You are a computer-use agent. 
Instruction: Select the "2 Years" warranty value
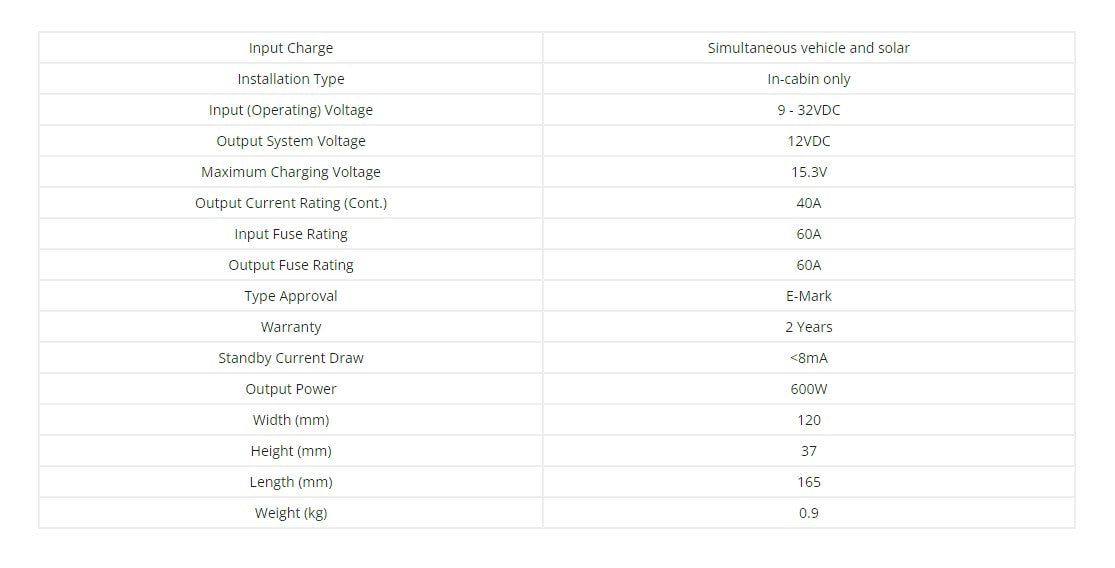pyautogui.click(x=808, y=327)
